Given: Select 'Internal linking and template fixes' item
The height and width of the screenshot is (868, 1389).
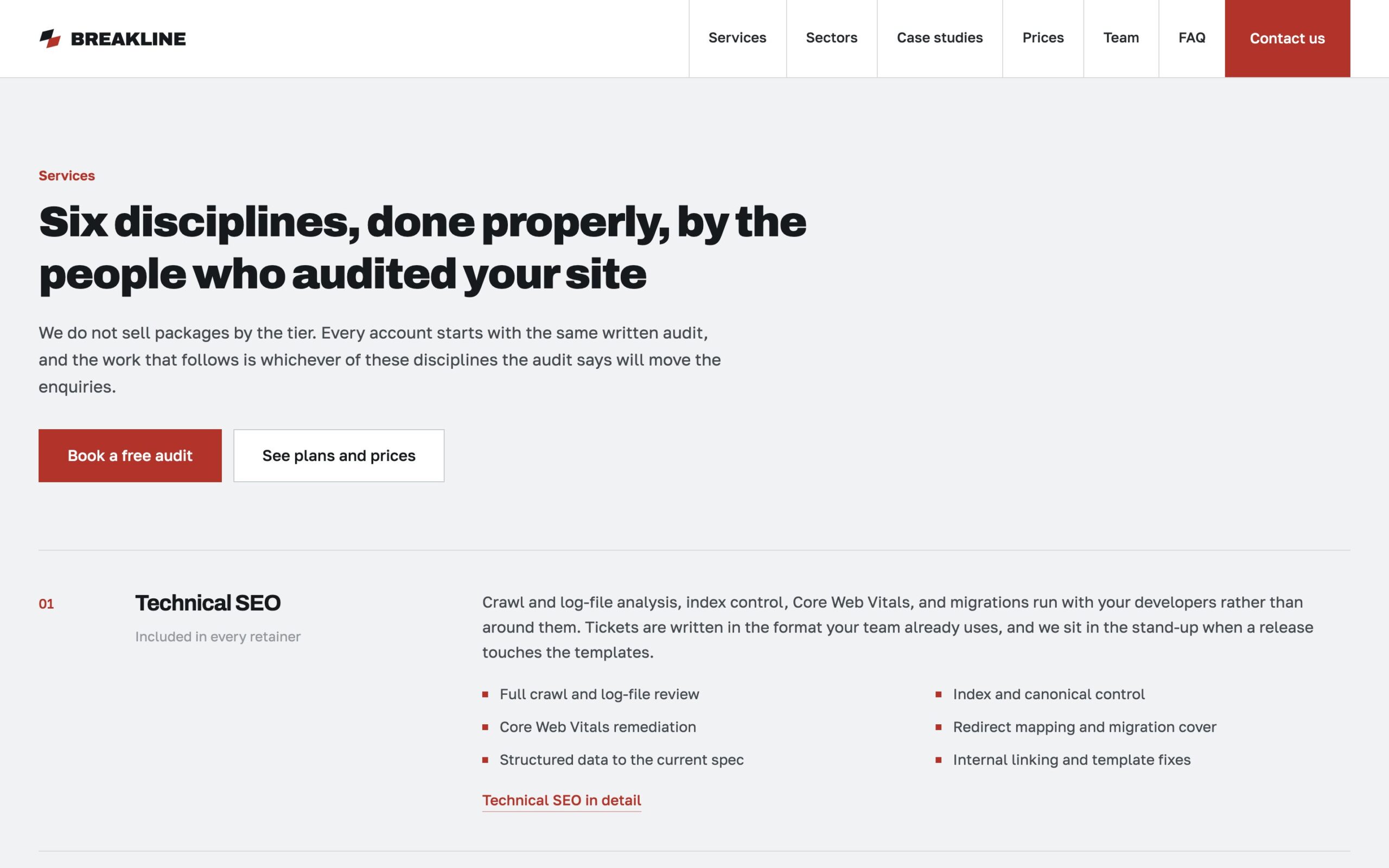Looking at the screenshot, I should [x=1072, y=759].
